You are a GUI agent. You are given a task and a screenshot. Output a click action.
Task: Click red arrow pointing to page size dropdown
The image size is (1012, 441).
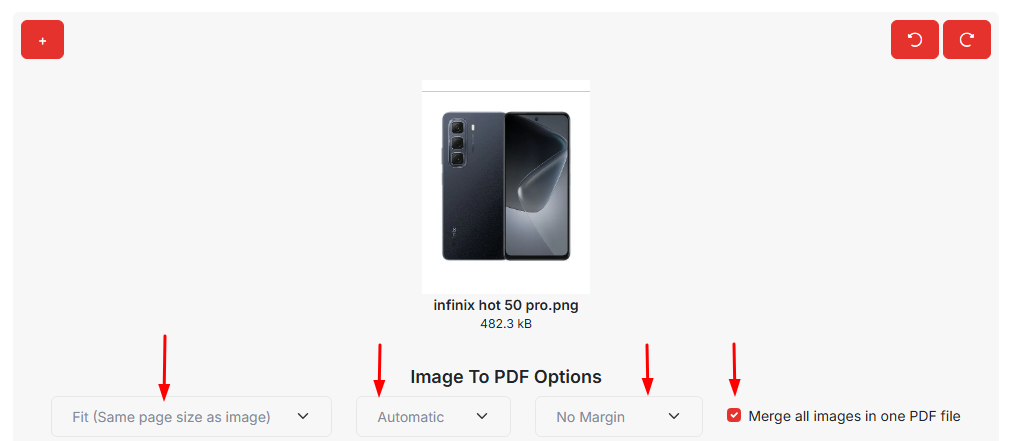click(x=164, y=368)
